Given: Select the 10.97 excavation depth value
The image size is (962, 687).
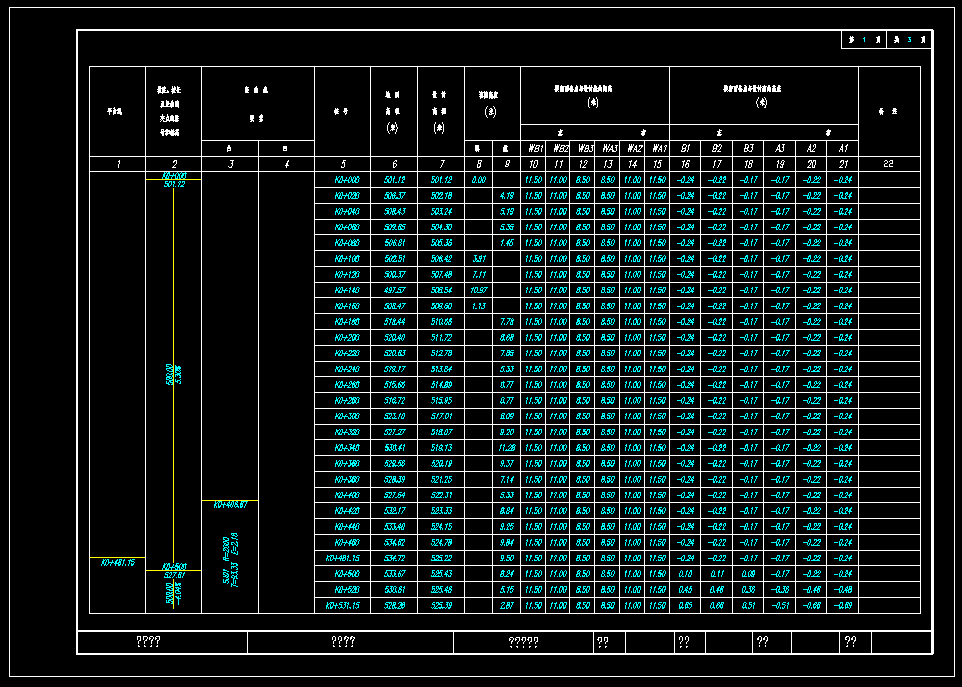Looking at the screenshot, I should [x=478, y=290].
